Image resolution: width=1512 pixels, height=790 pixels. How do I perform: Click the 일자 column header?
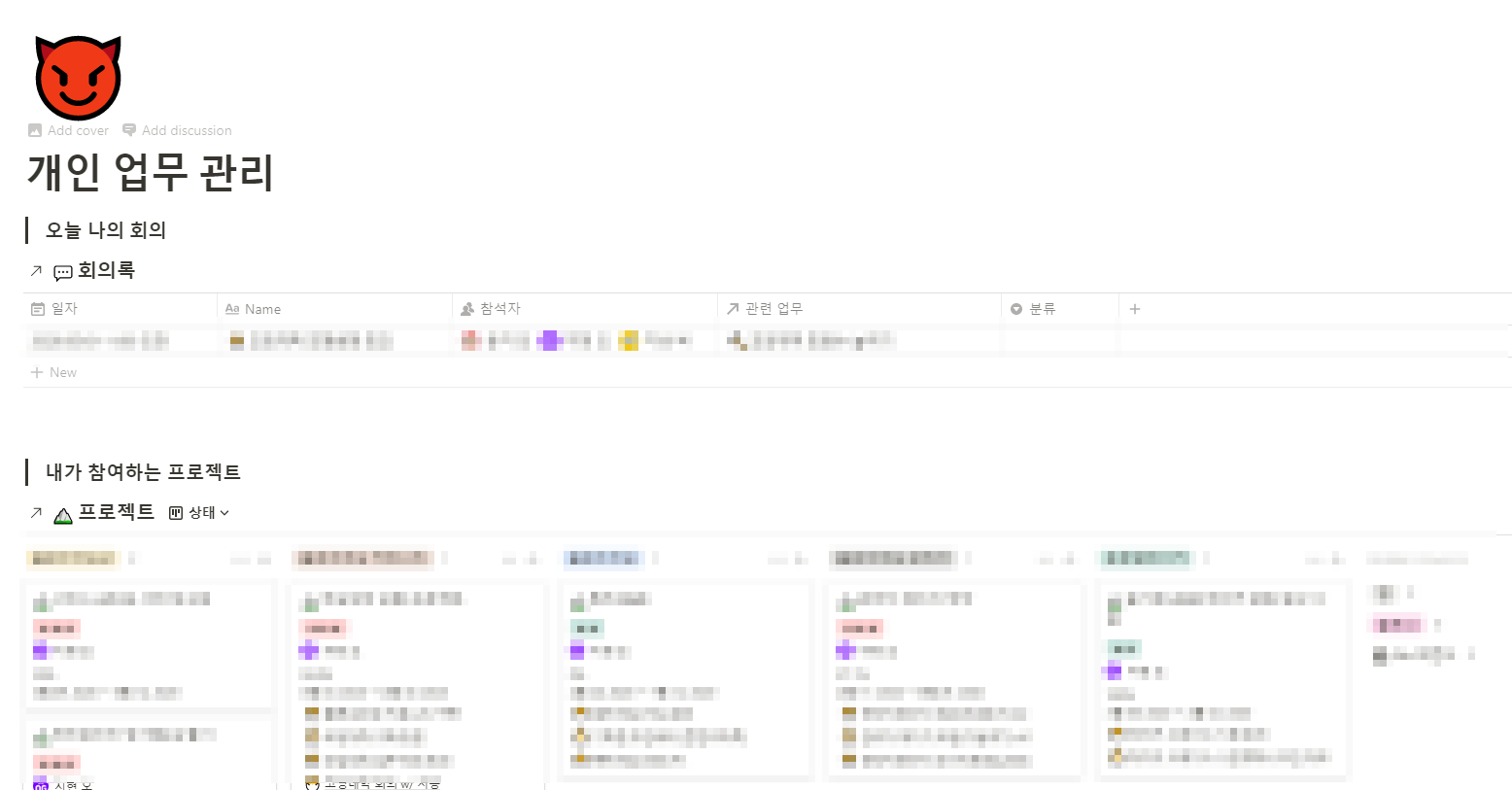click(120, 308)
